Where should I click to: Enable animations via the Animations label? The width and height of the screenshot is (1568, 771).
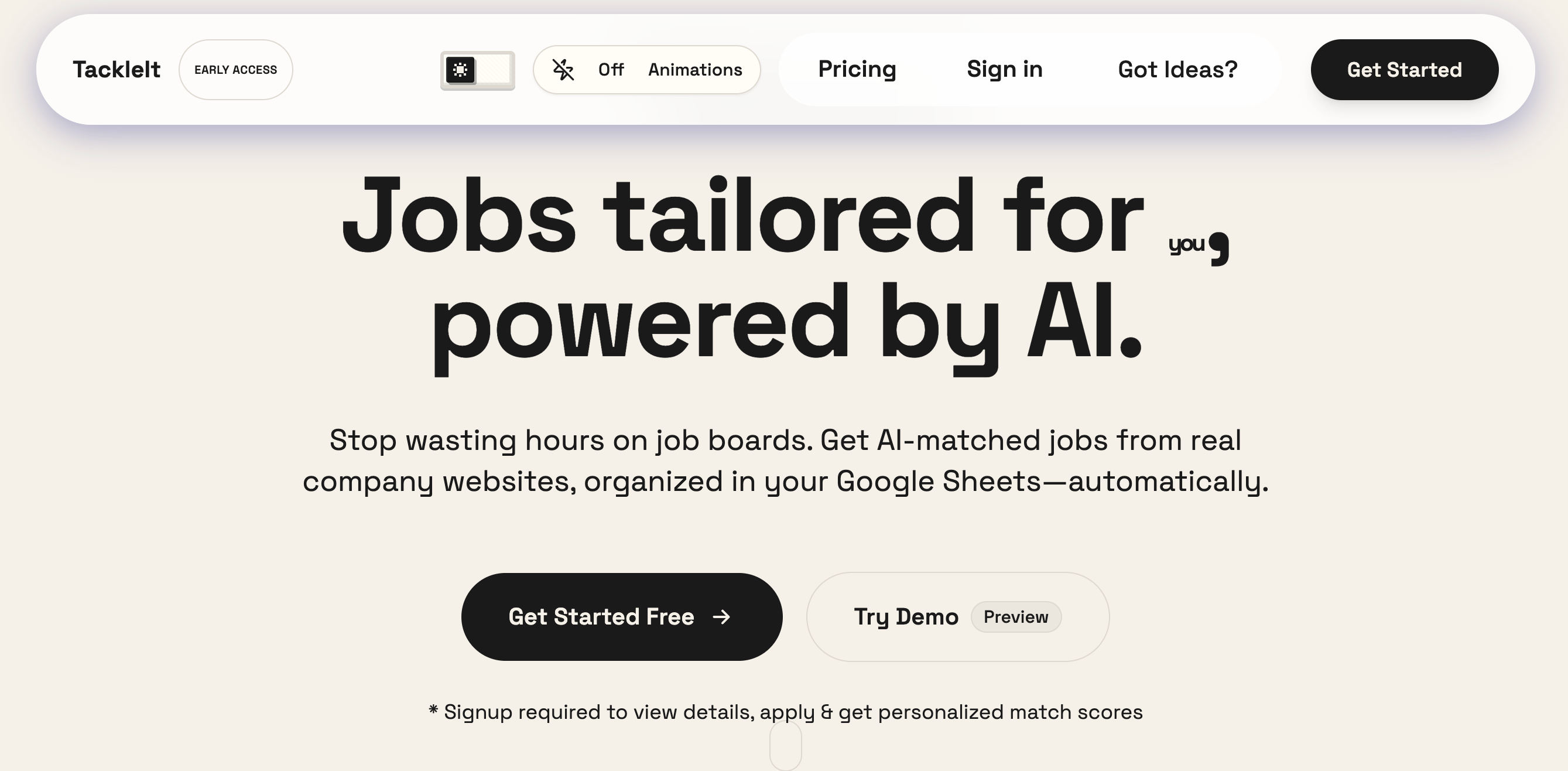tap(694, 70)
